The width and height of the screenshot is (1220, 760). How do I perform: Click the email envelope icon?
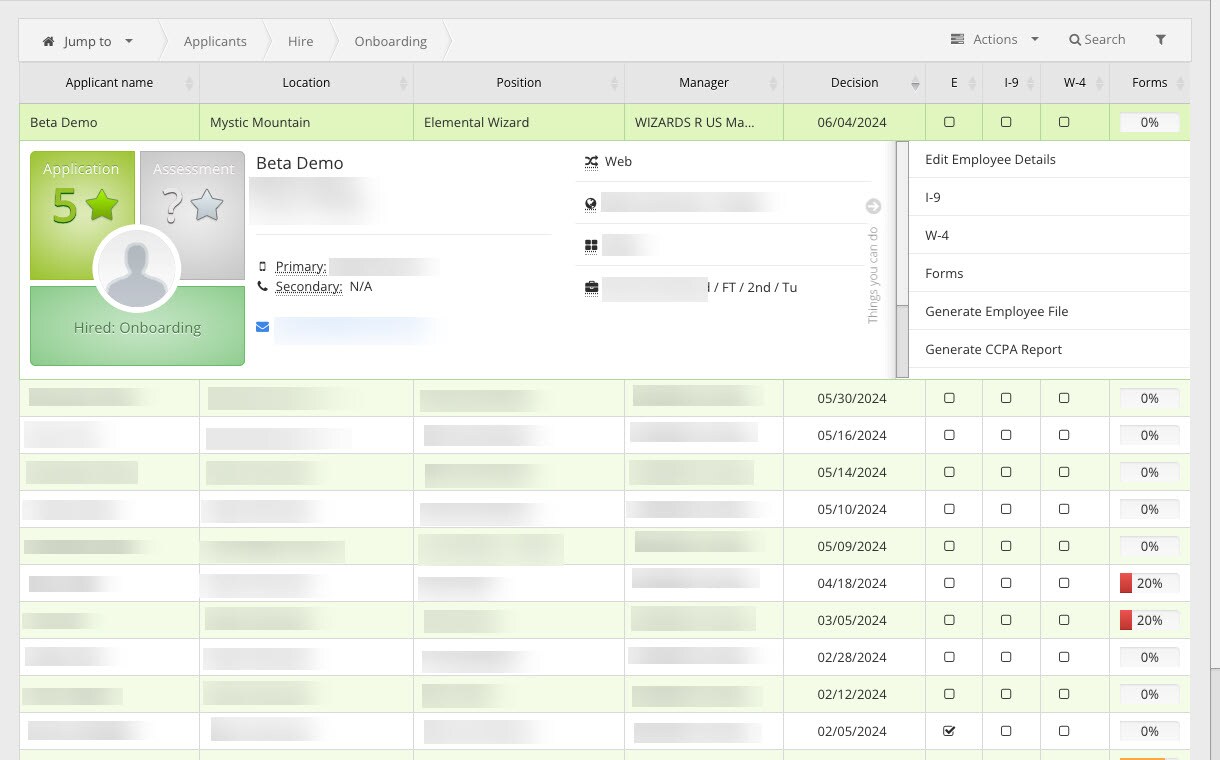262,327
